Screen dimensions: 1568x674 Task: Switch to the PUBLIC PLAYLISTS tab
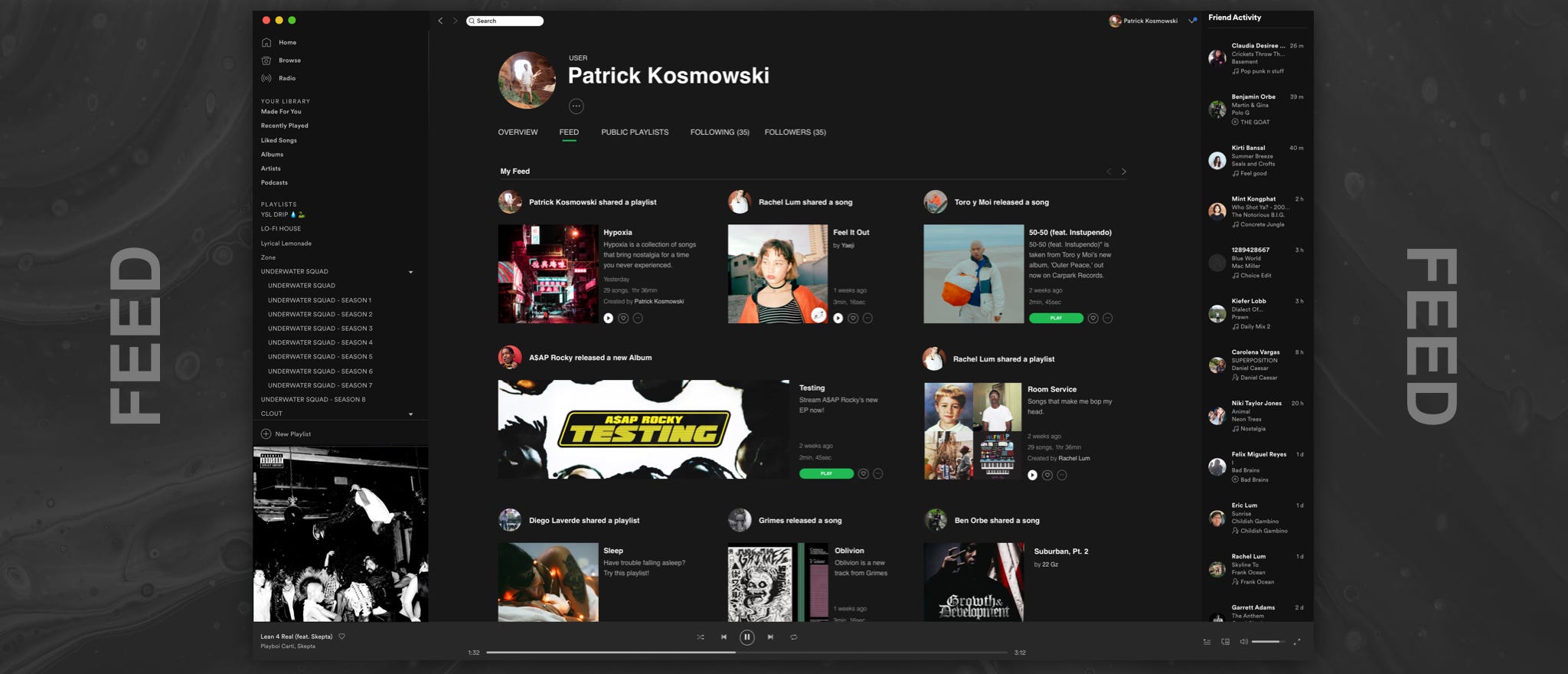coord(635,133)
